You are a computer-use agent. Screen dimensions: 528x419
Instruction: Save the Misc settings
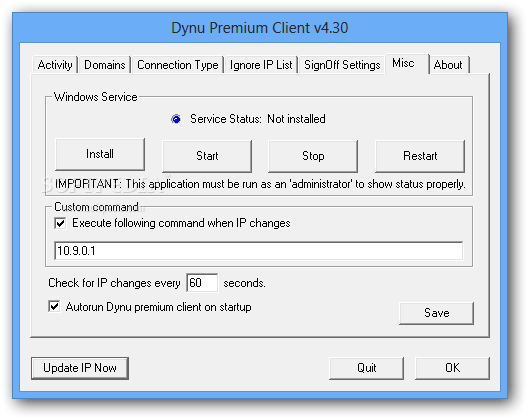(436, 313)
